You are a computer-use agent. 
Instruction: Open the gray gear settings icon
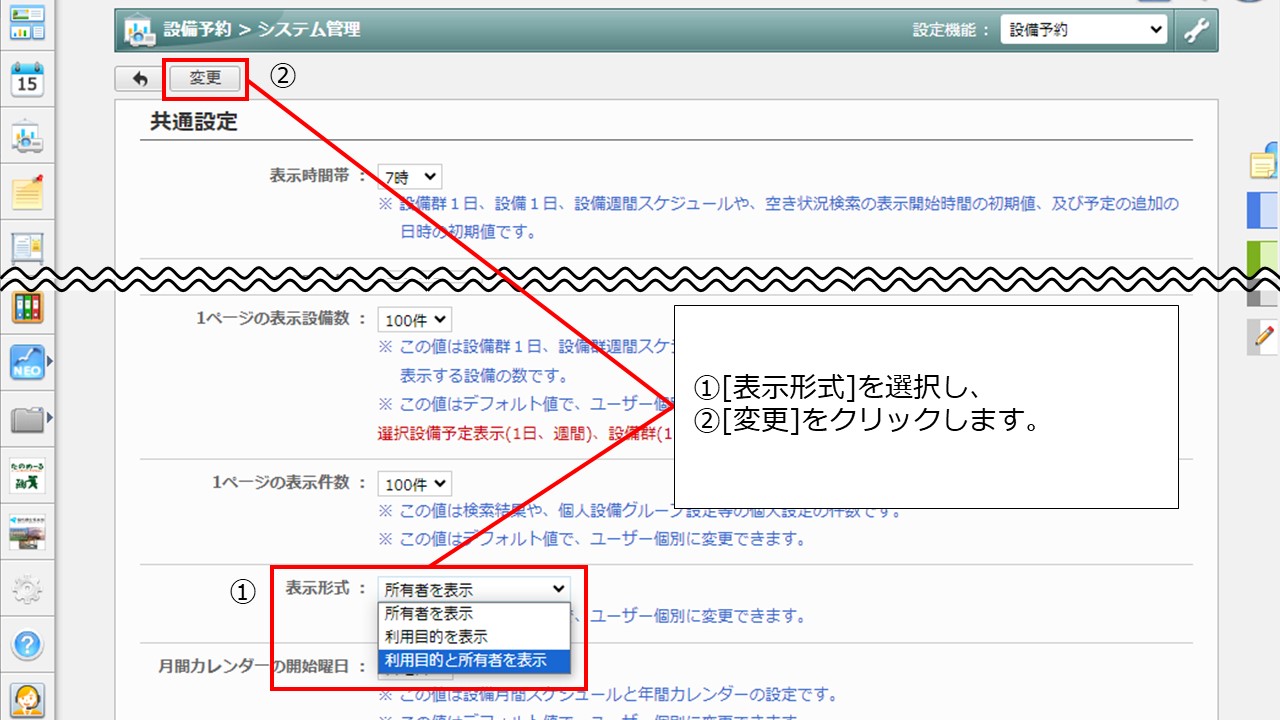(27, 591)
